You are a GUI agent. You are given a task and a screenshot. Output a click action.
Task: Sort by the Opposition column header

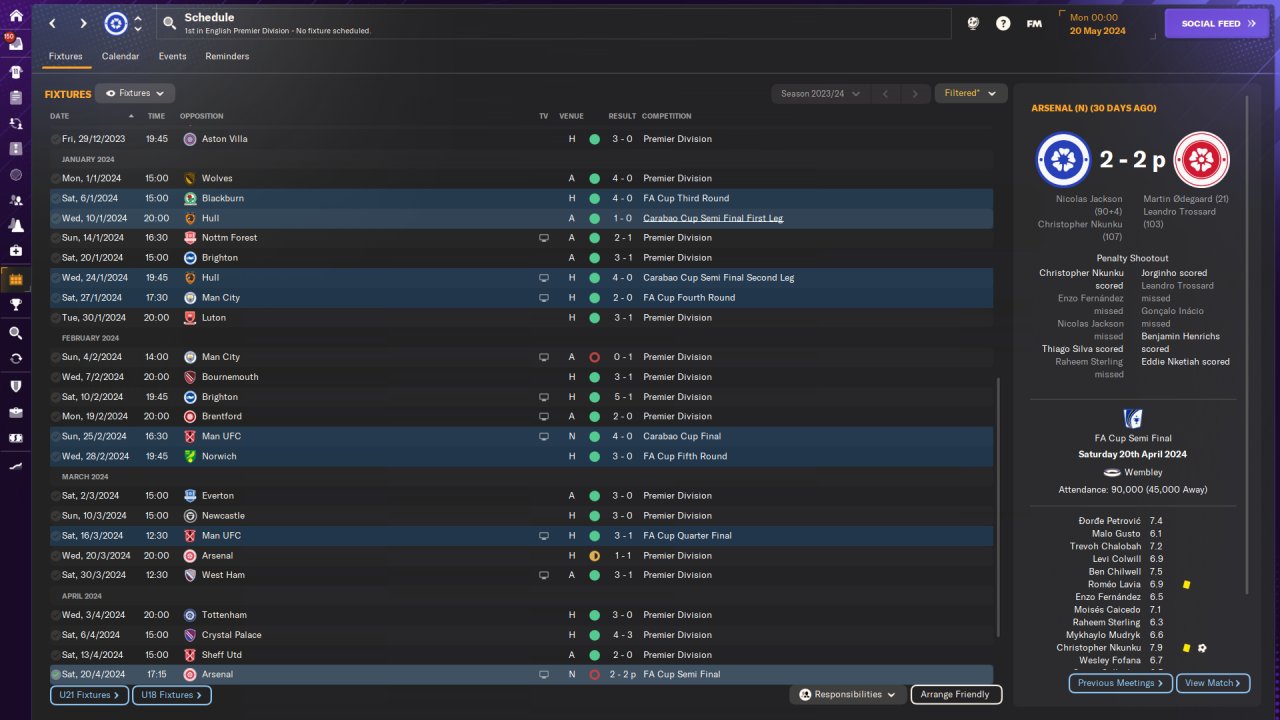pos(202,116)
